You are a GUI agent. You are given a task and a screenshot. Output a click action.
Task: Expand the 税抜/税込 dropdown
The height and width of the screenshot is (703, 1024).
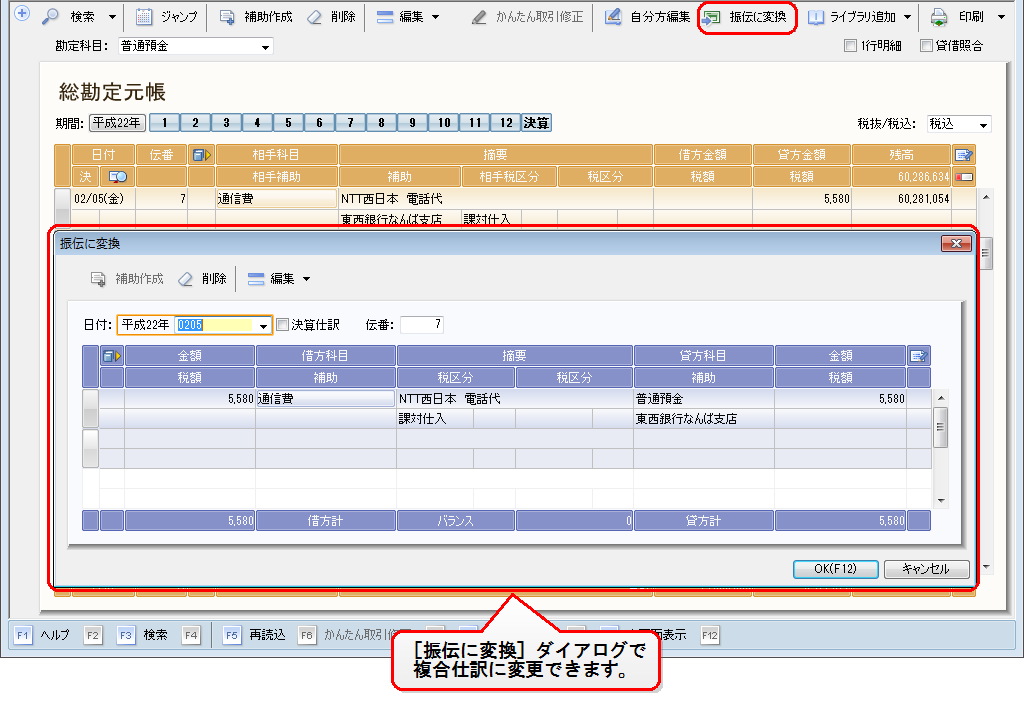point(983,125)
